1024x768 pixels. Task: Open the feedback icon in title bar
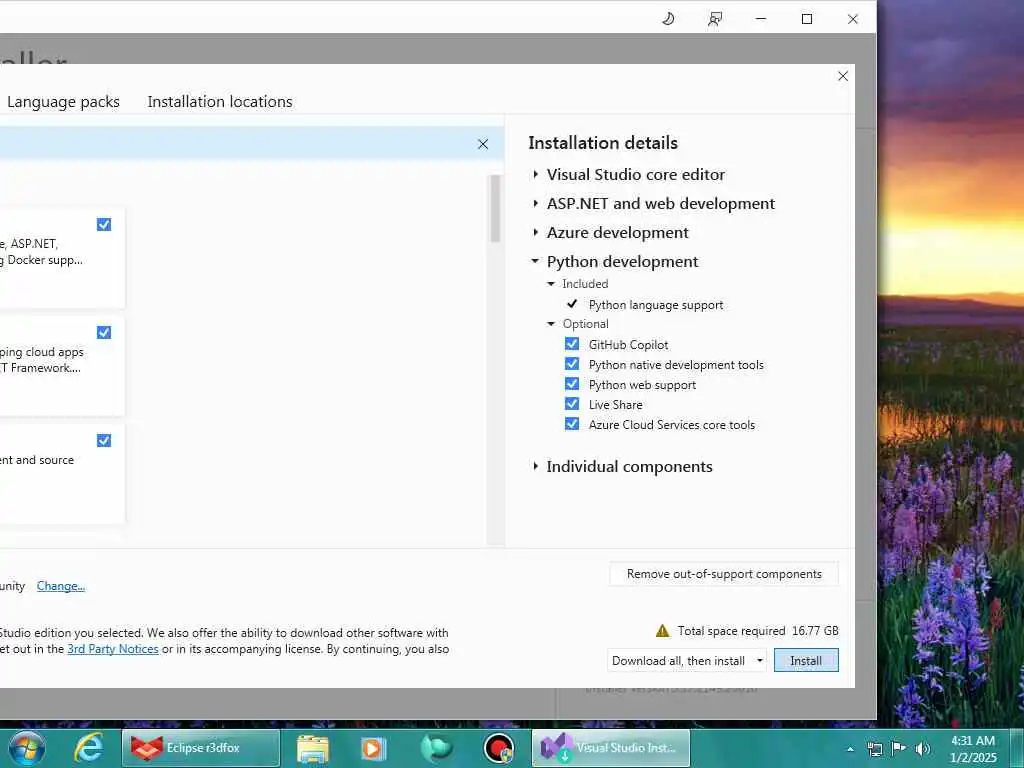pyautogui.click(x=715, y=19)
